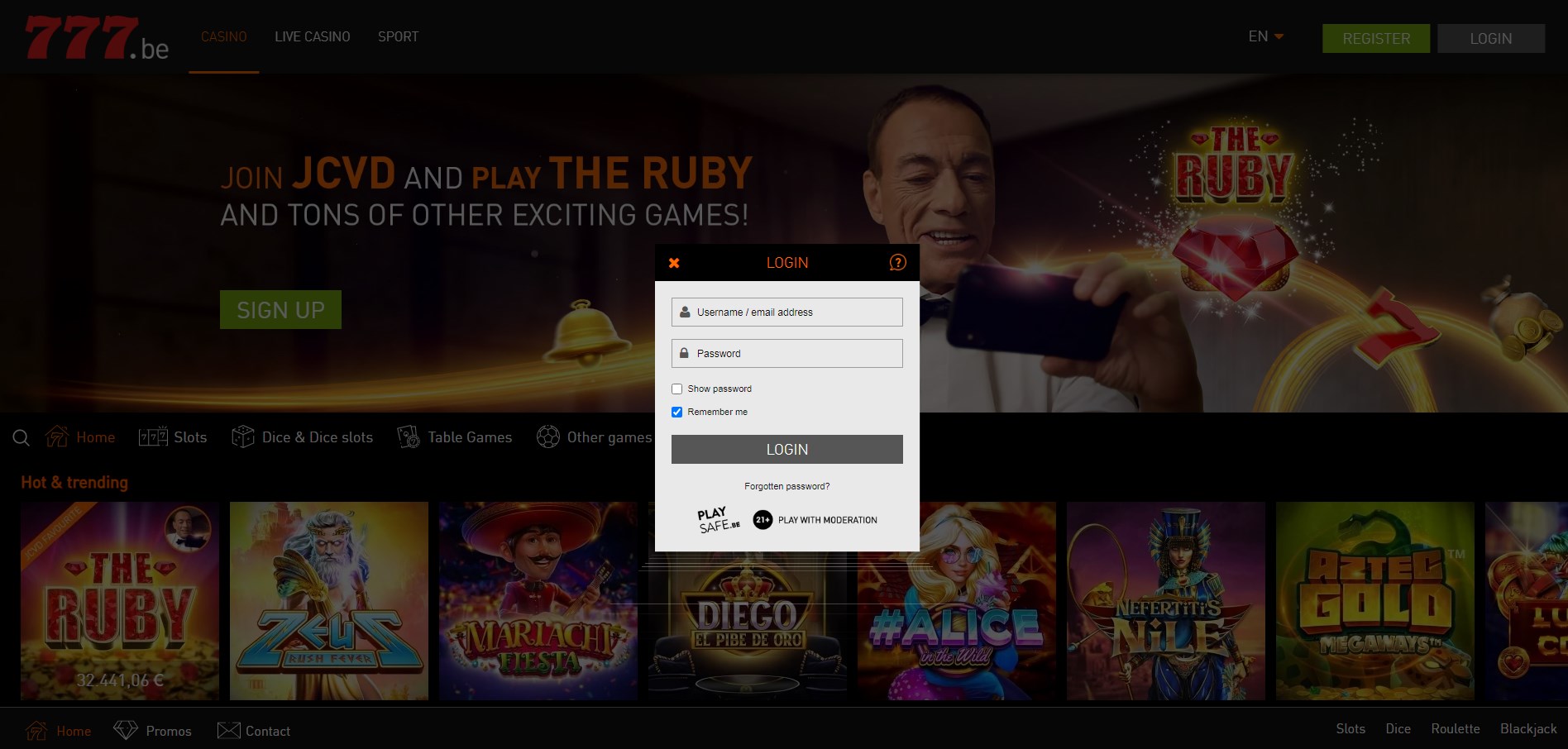Screen dimensions: 1568x749
Task: Open Contact in the footer bar
Action: pyautogui.click(x=254, y=731)
